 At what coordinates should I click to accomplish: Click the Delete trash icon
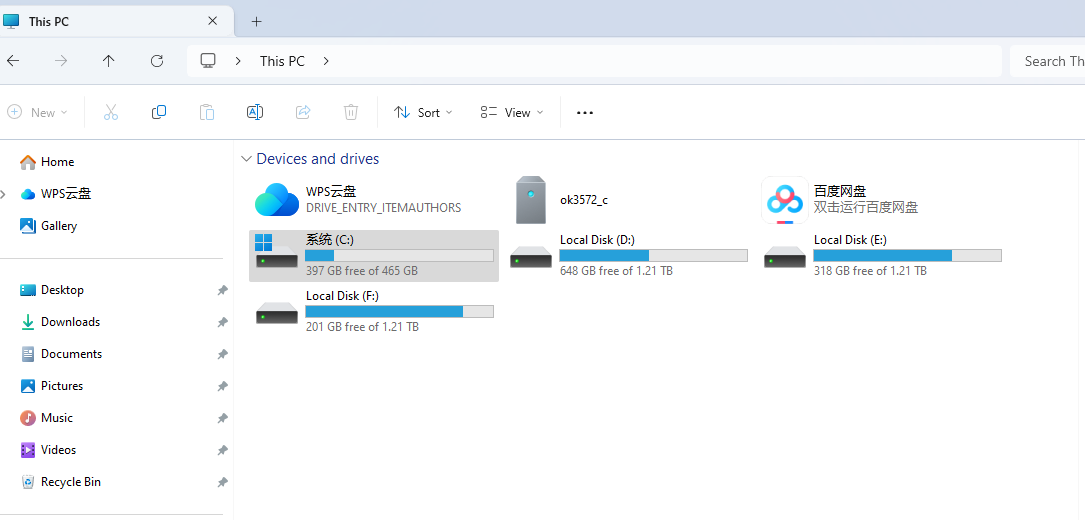point(351,112)
